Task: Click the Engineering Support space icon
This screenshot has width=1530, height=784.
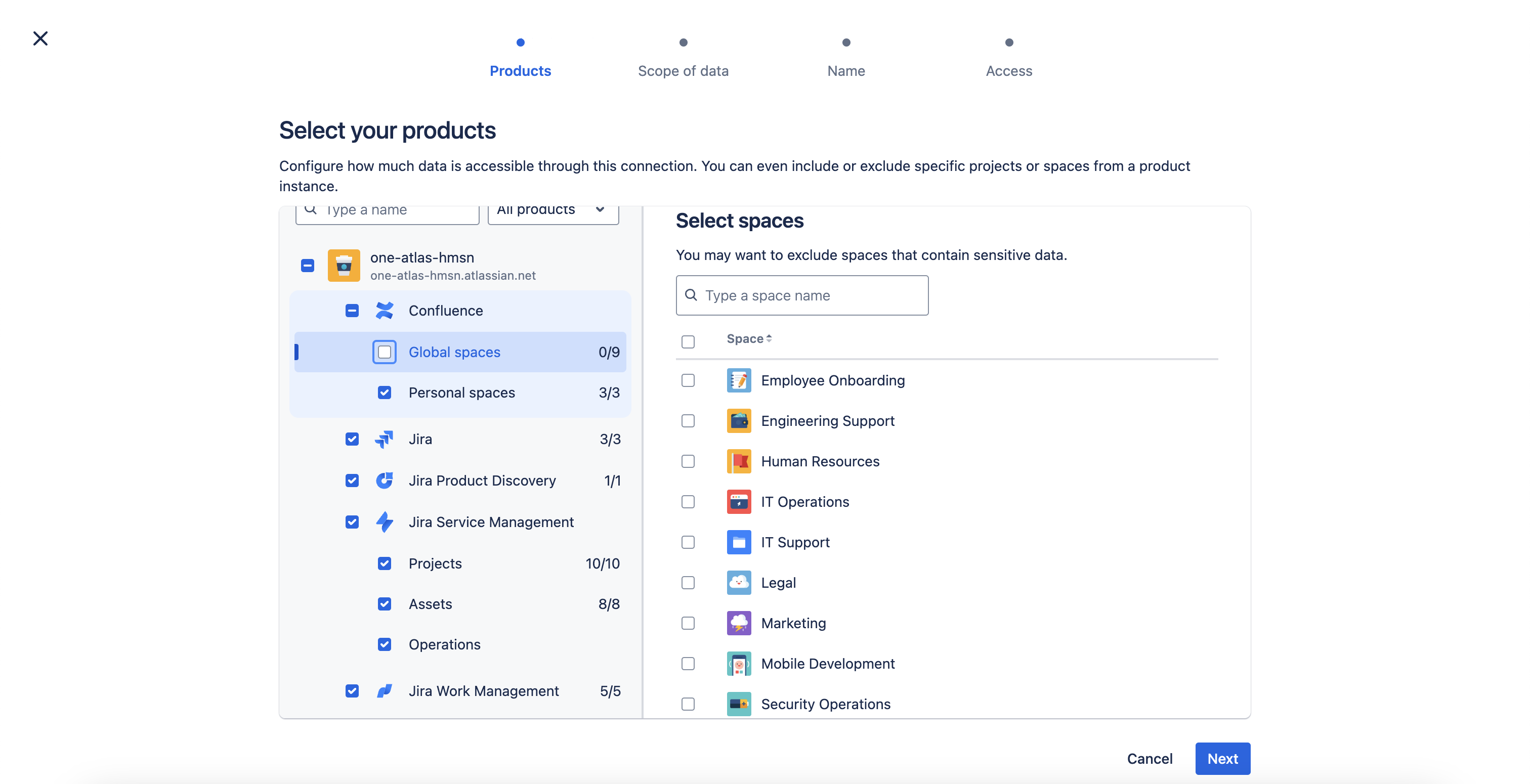Action: (x=739, y=421)
